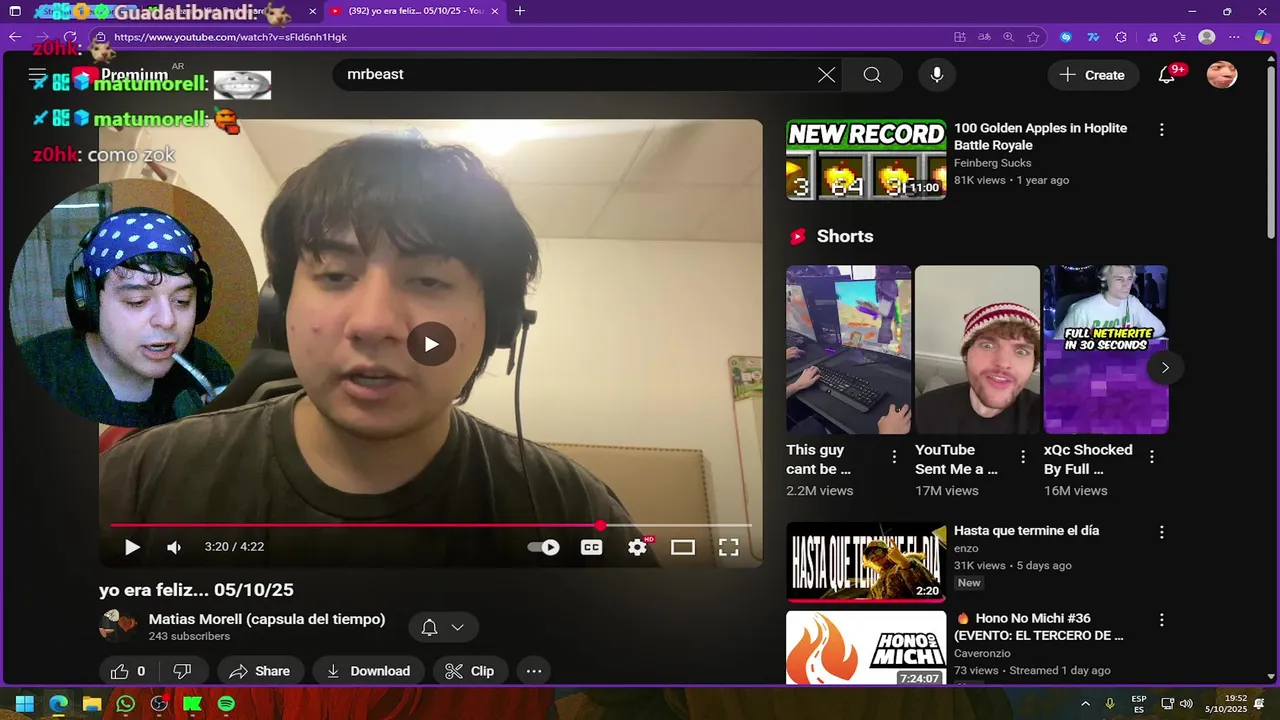Clear the search box with the X icon
This screenshot has height=720, width=1280.
point(826,75)
